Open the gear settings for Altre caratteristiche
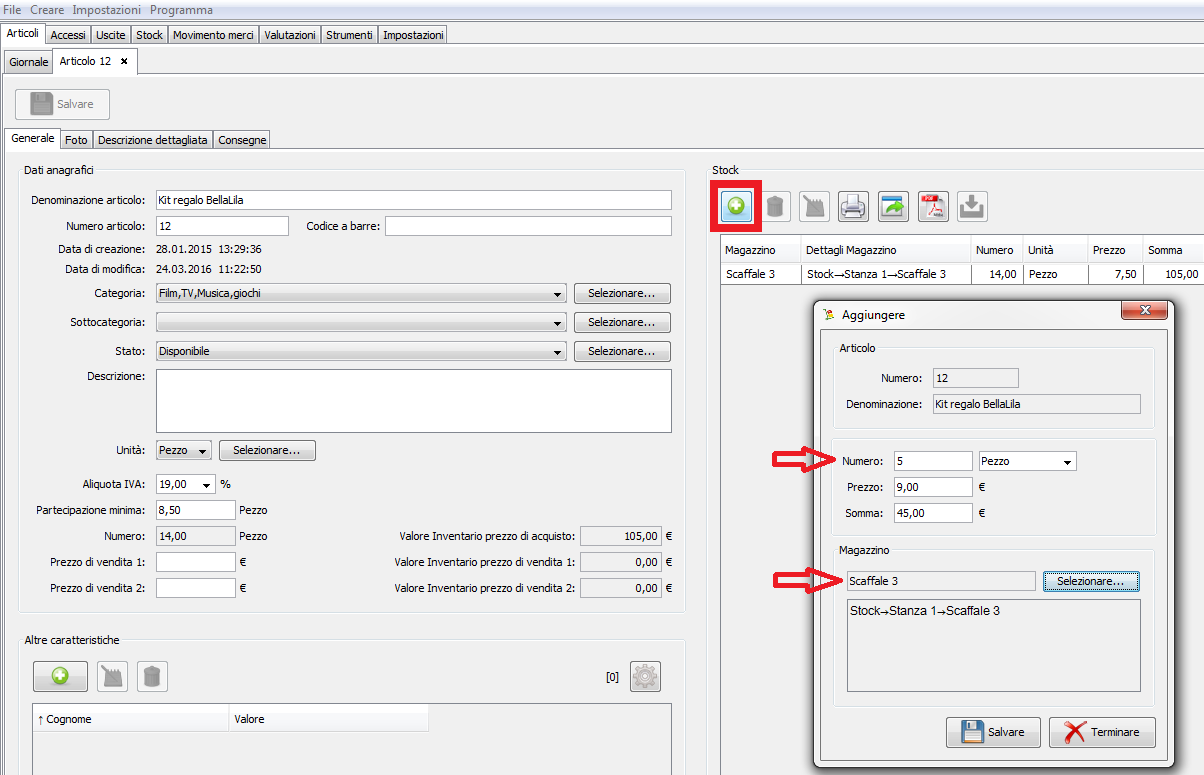1204x775 pixels. 645,677
